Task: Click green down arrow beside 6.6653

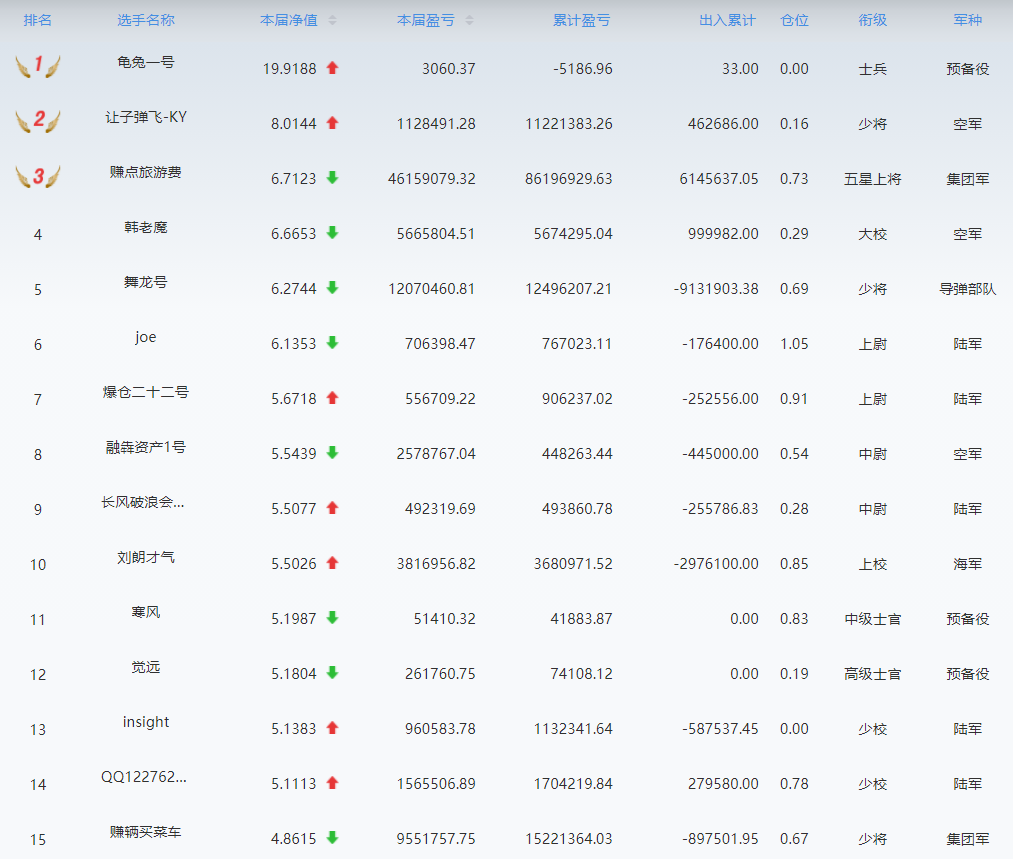Action: [x=333, y=233]
